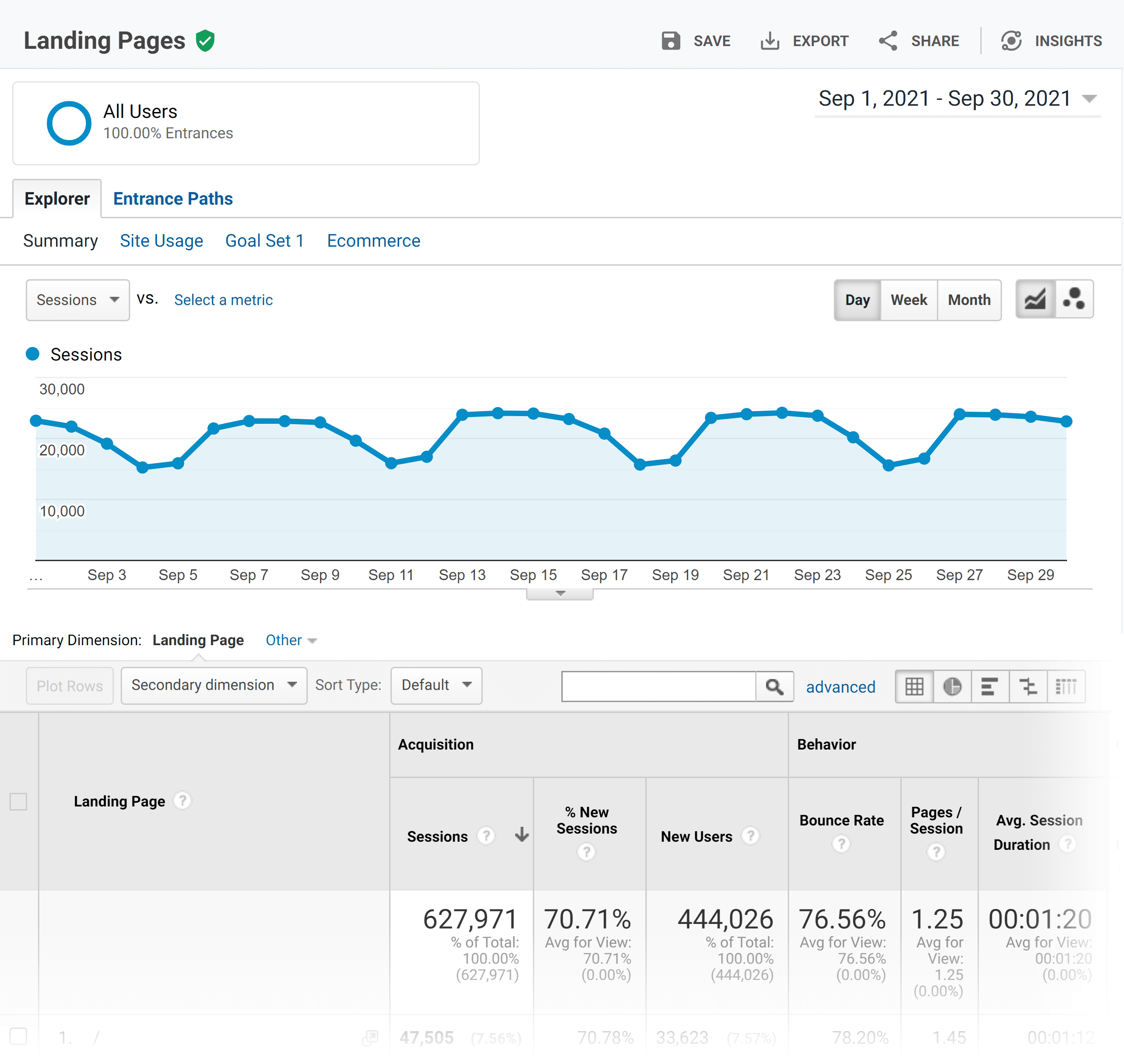Toggle the Day view button
Image resolution: width=1124 pixels, height=1064 pixels.
(x=856, y=299)
